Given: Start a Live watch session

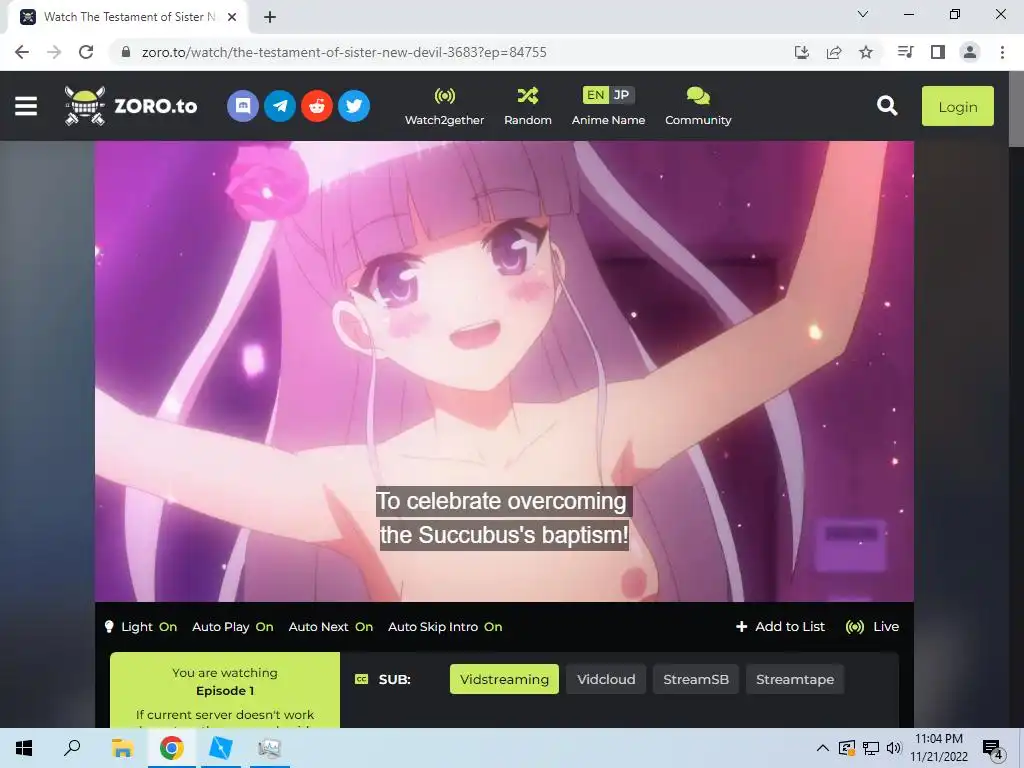Looking at the screenshot, I should tap(872, 627).
